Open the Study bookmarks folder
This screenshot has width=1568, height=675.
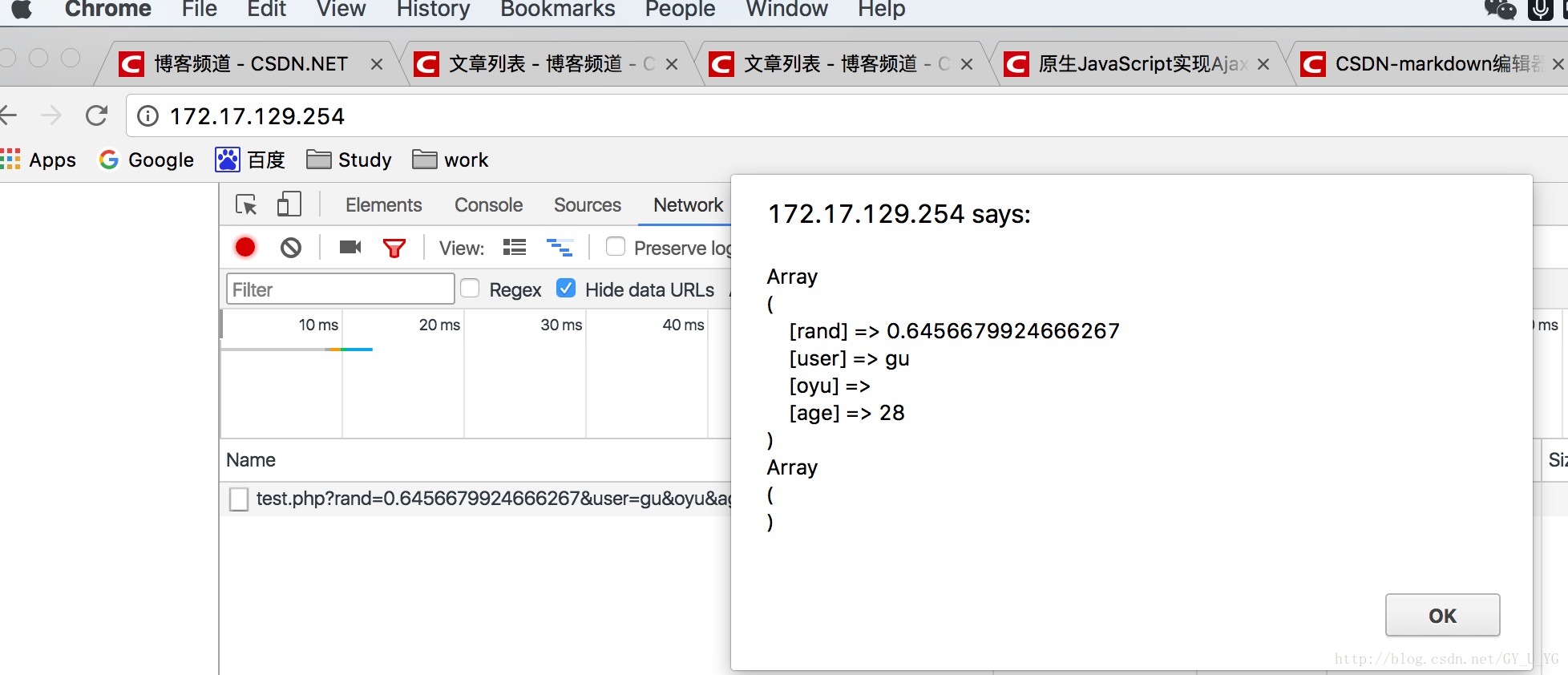350,160
